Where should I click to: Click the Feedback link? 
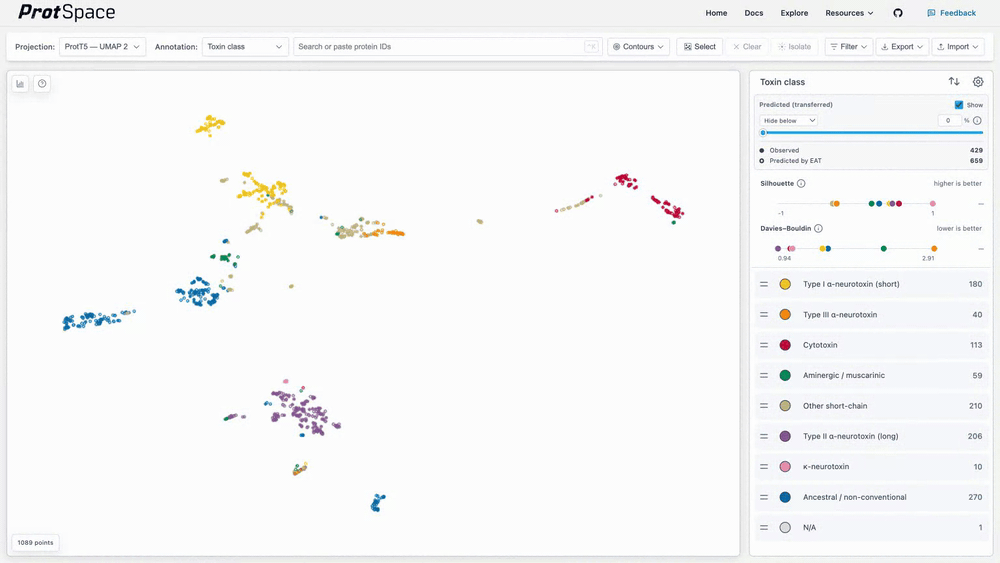[x=952, y=13]
